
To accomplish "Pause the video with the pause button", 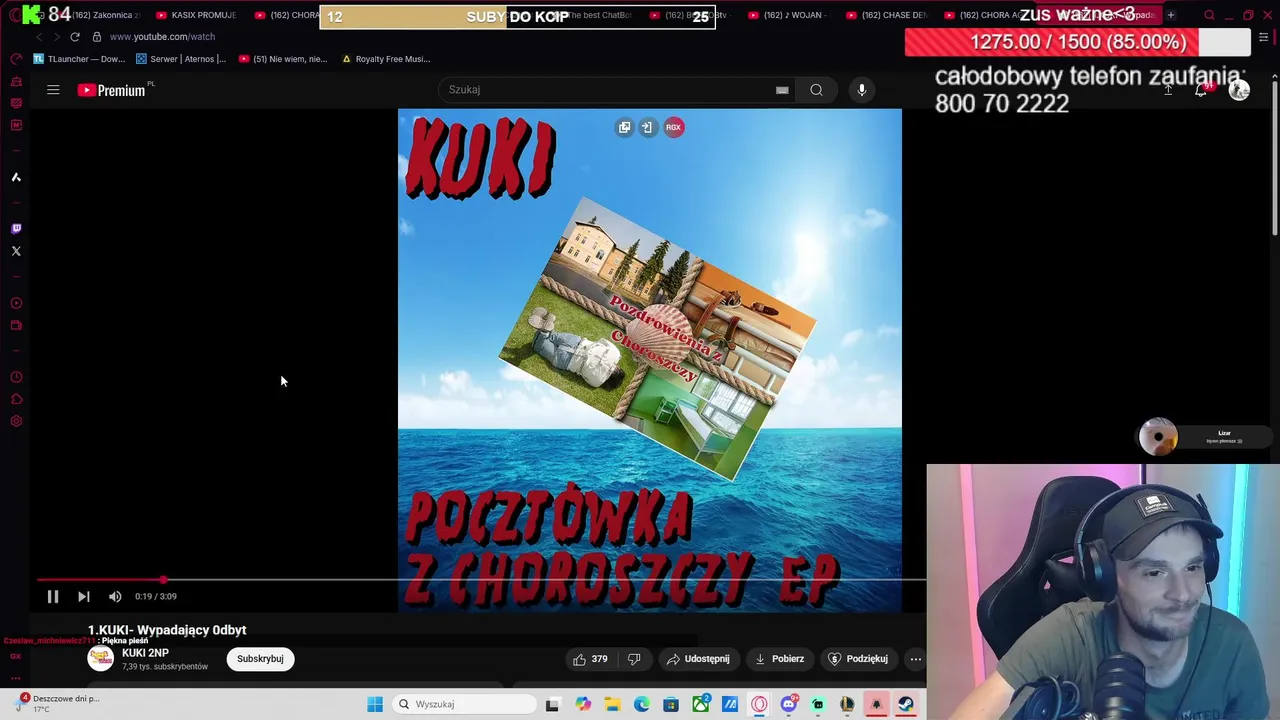I will coord(53,596).
